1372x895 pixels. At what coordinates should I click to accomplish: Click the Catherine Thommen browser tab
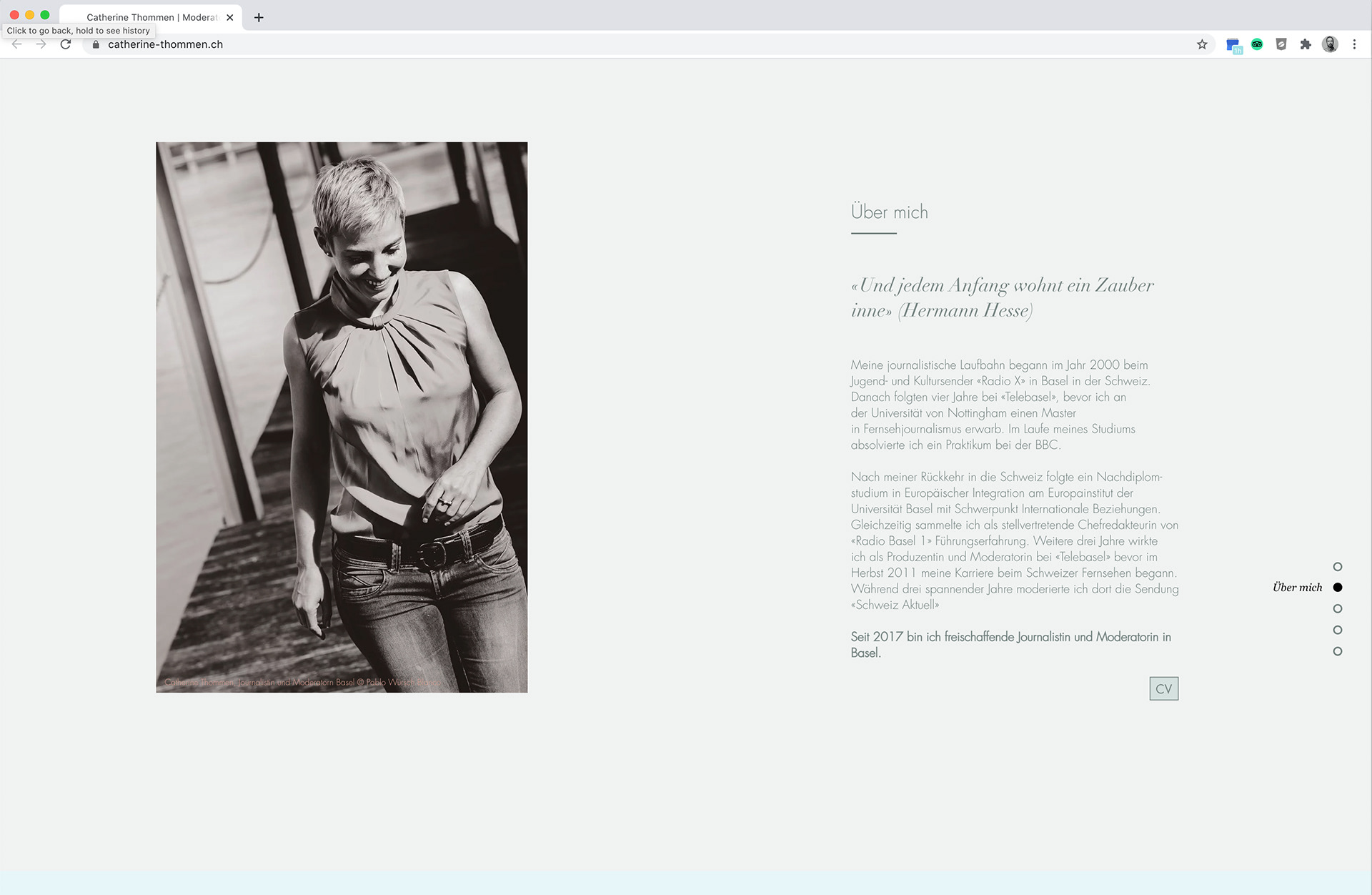[150, 17]
